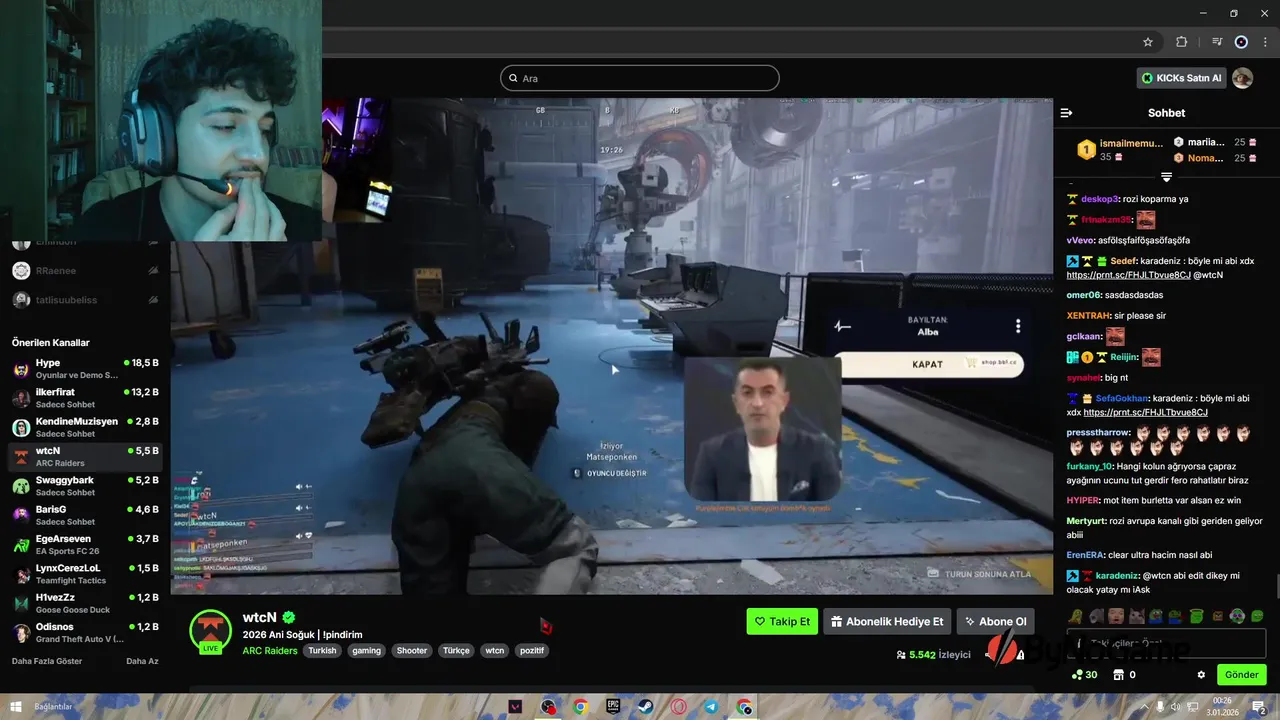1280x720 pixels.
Task: Select the Türkçe tag
Action: pos(456,650)
